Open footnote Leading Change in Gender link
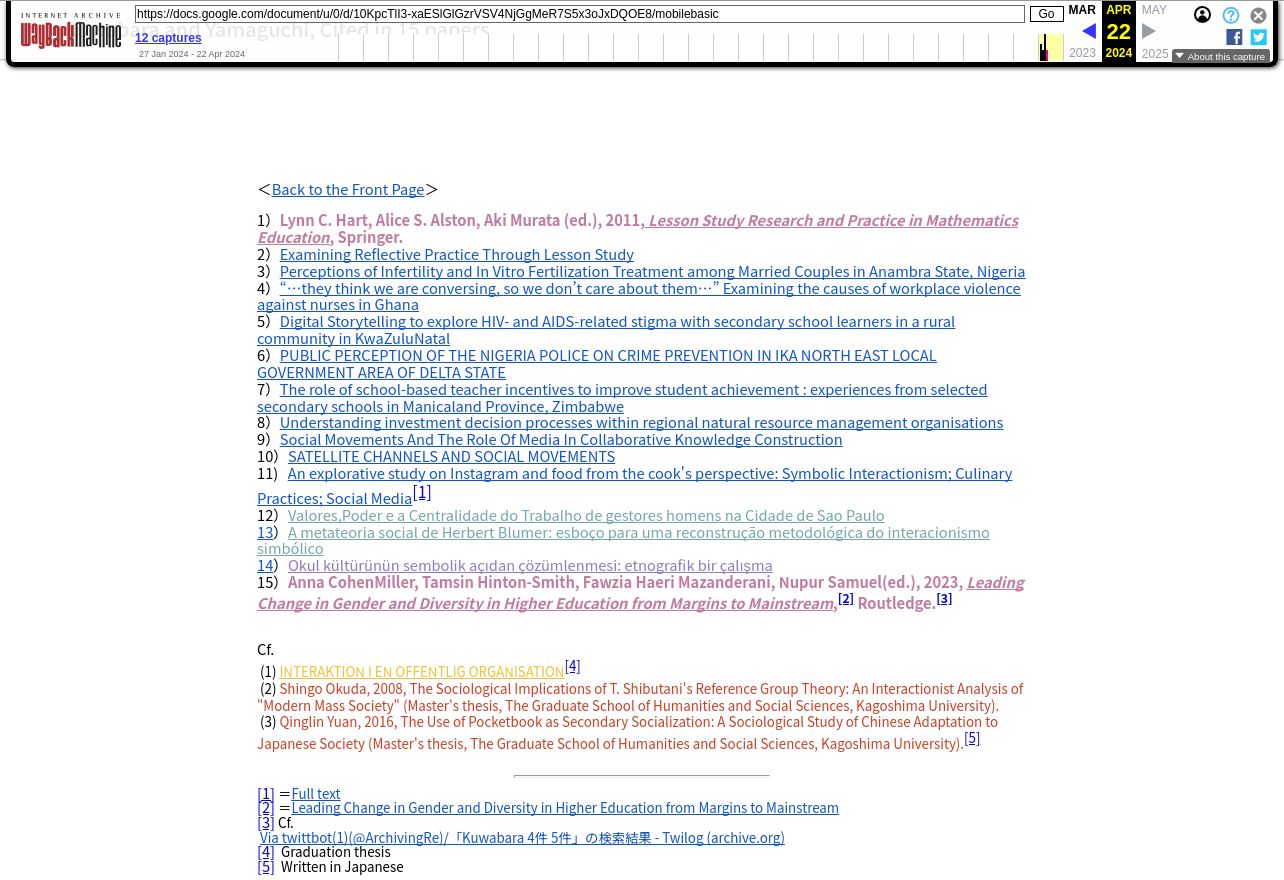Image resolution: width=1284 pixels, height=880 pixels. (565, 808)
